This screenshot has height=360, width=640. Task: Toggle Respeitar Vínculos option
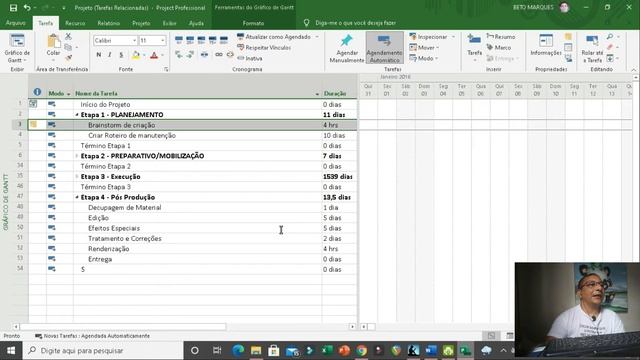[x=264, y=47]
